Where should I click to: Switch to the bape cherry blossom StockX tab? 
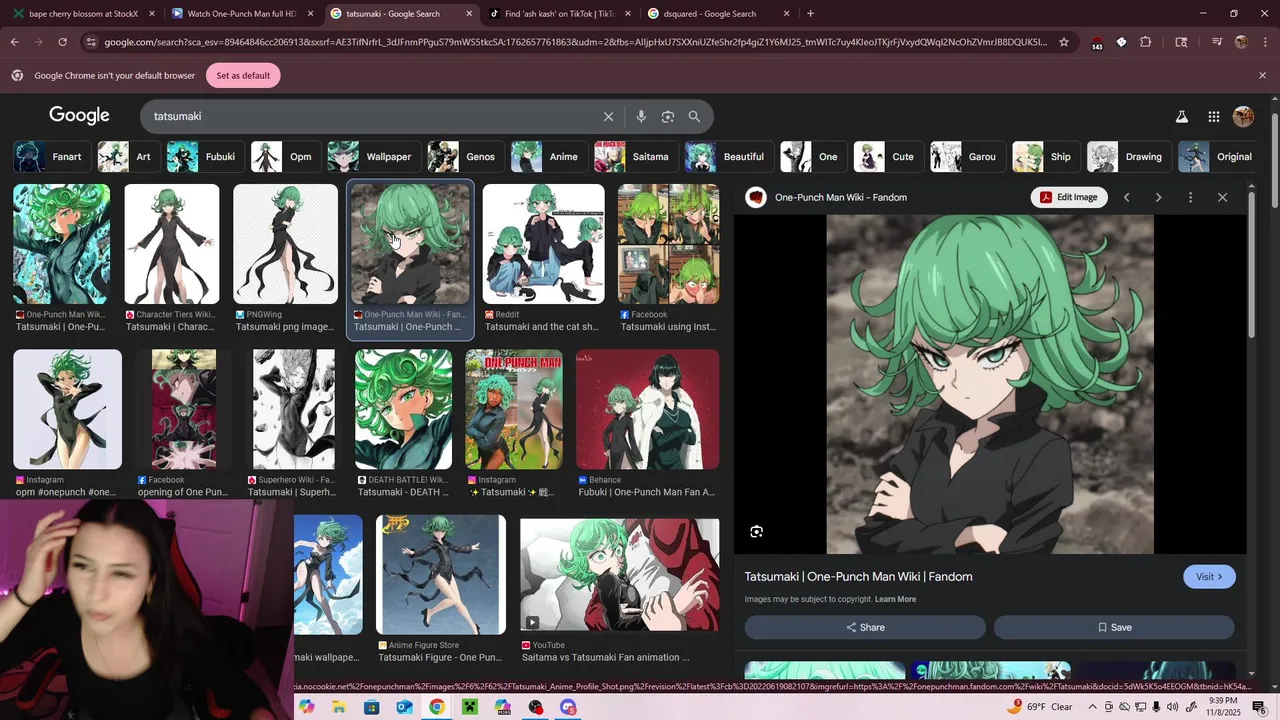[x=84, y=14]
